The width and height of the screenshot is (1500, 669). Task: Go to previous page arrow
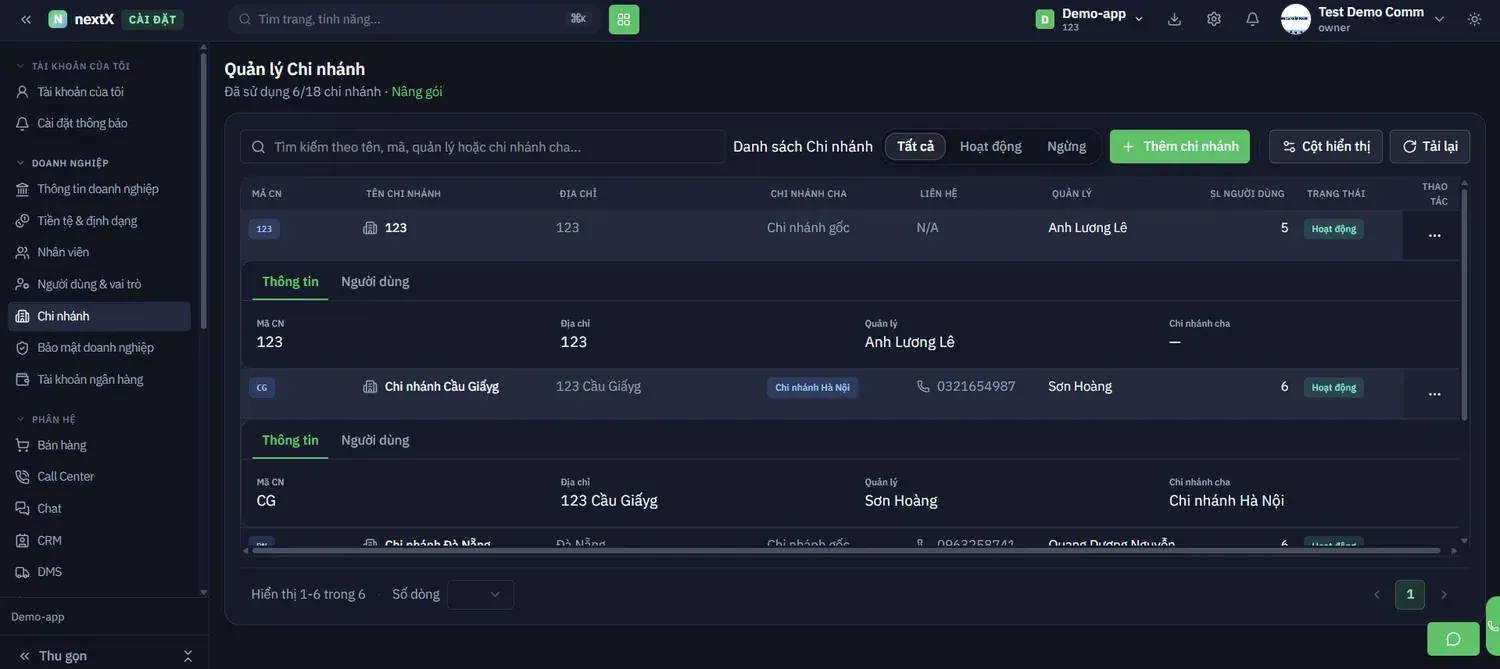(x=1377, y=595)
